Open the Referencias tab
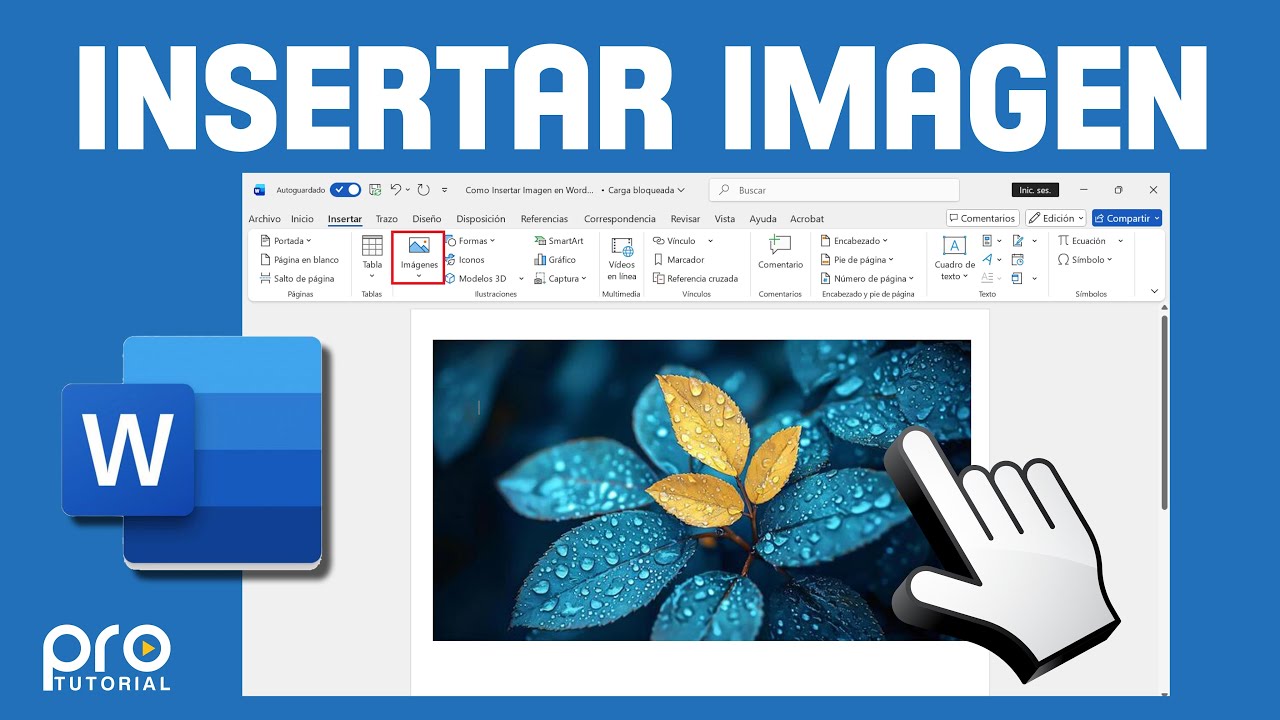 pyautogui.click(x=544, y=219)
